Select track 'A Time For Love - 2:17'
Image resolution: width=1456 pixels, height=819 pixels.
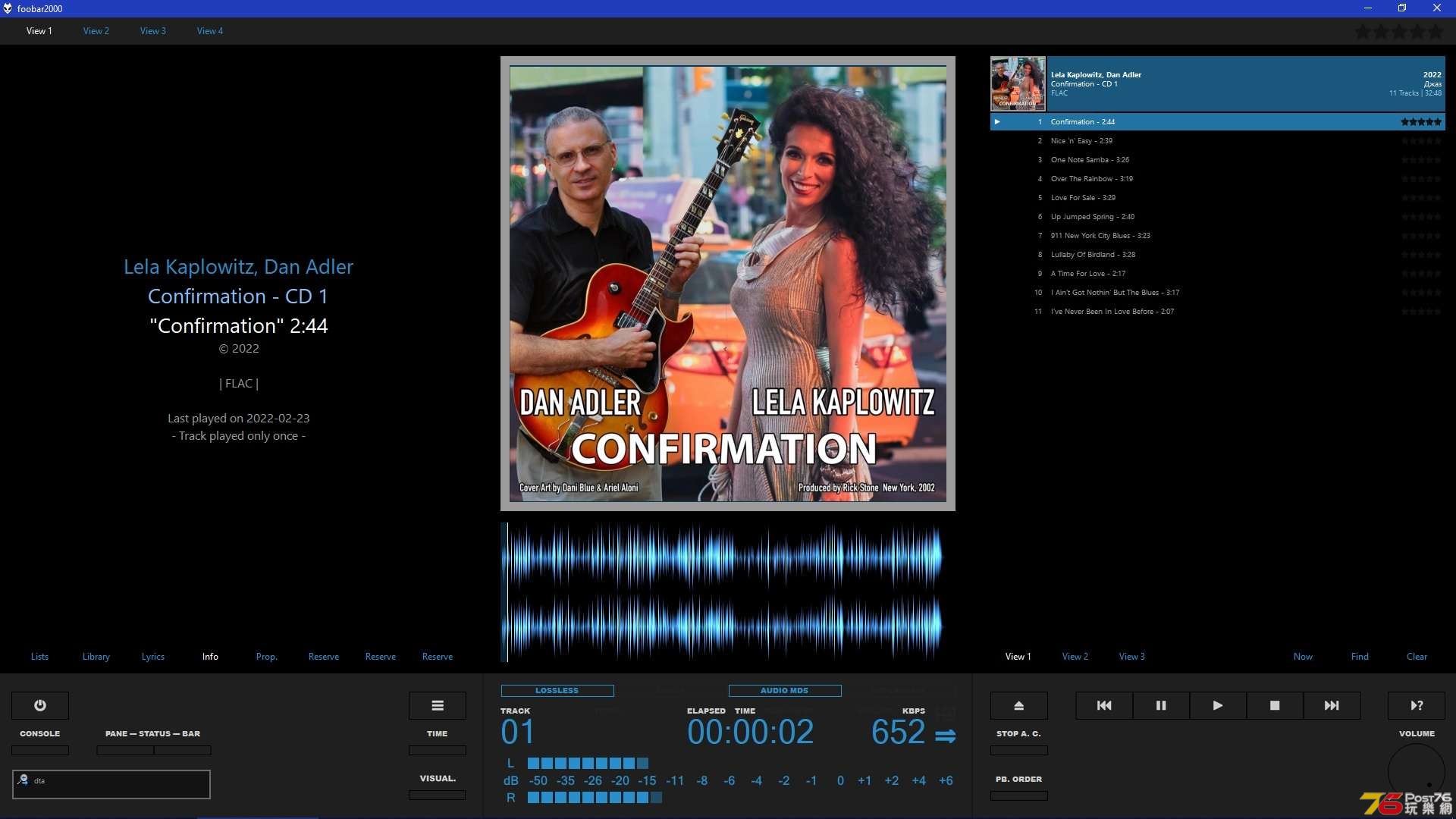[x=1217, y=274]
